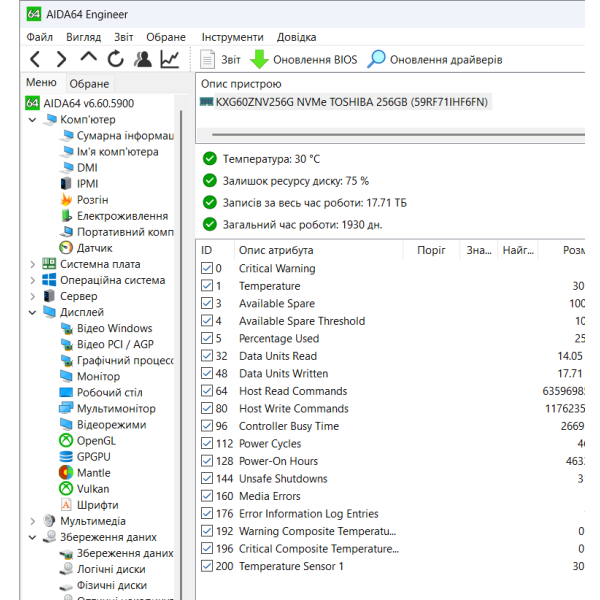Click the device list horizontal scrollbar
Image resolution: width=600 pixels, height=600 pixels.
(x=398, y=135)
